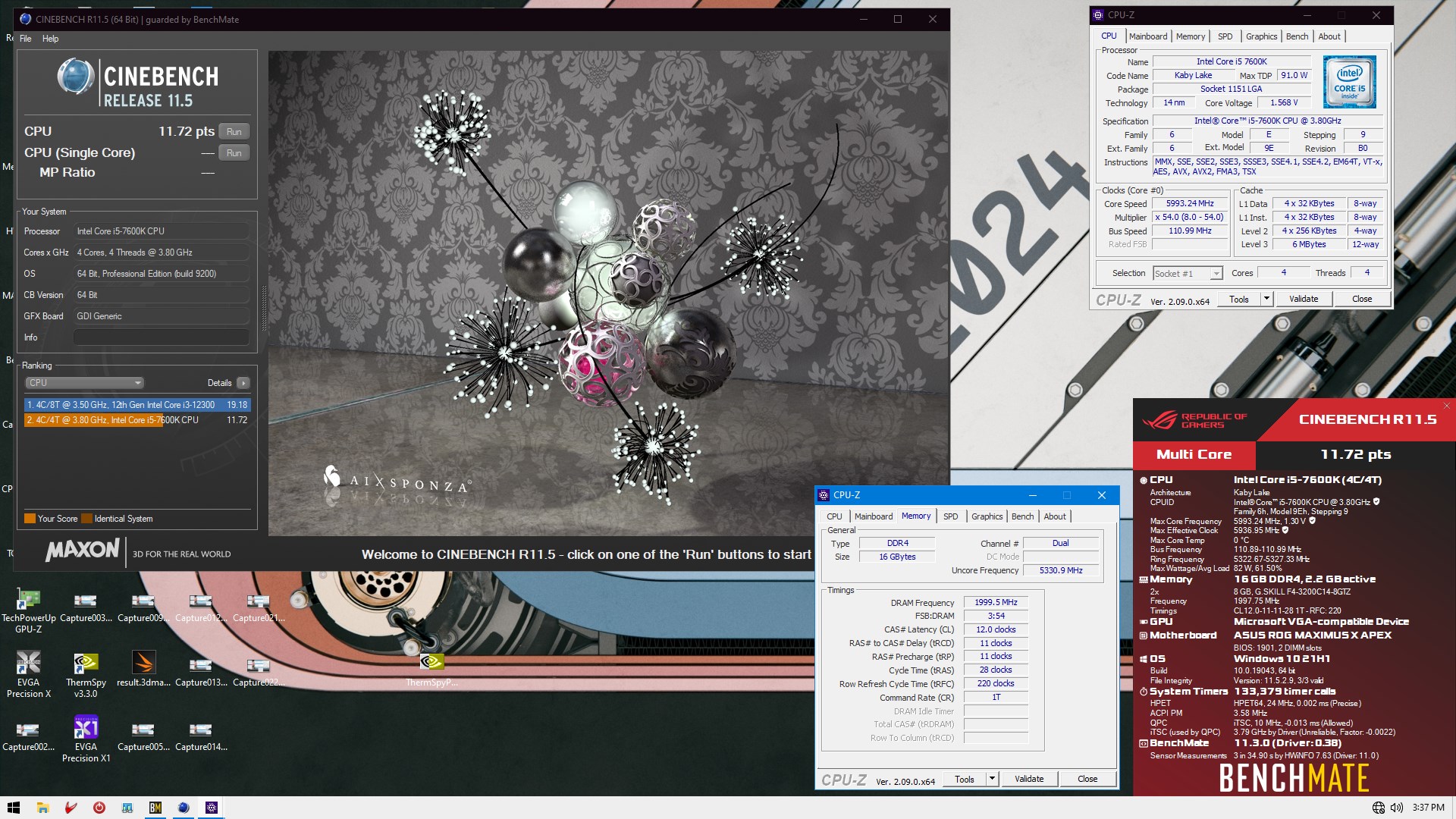The image size is (1456, 819).
Task: Open Capture013 image on desktop
Action: point(201,671)
